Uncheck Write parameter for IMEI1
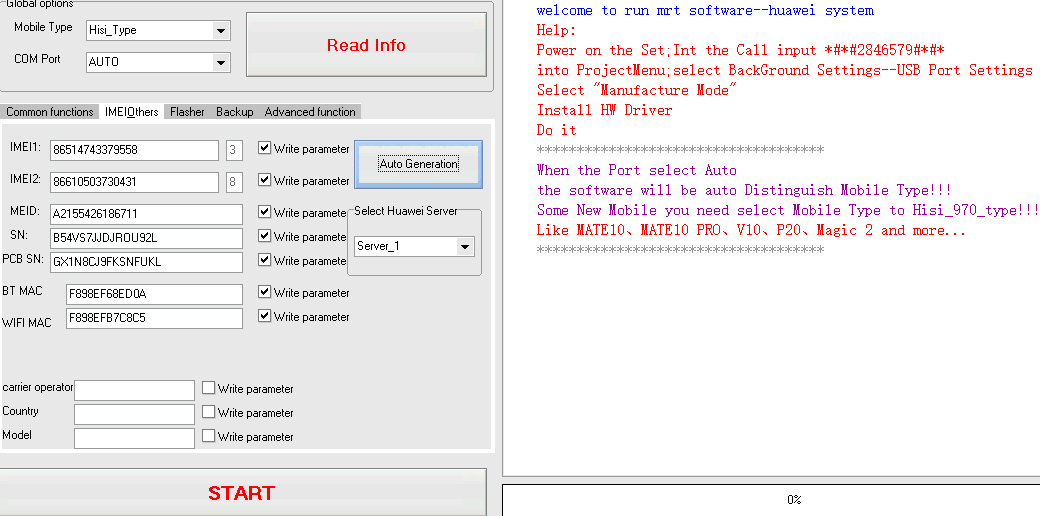This screenshot has height=516, width=1040. (264, 149)
